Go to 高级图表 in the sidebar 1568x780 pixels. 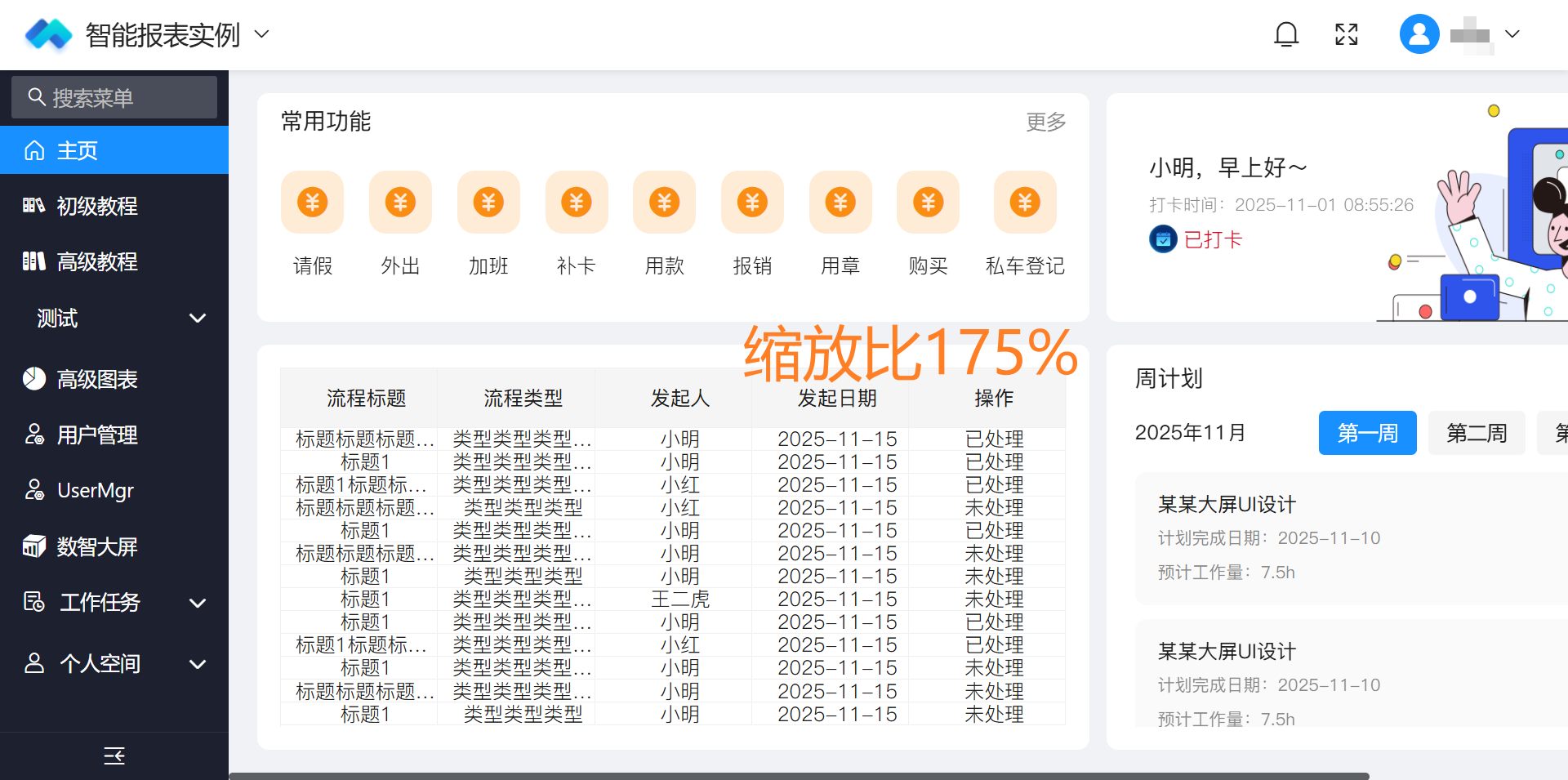pyautogui.click(x=96, y=379)
